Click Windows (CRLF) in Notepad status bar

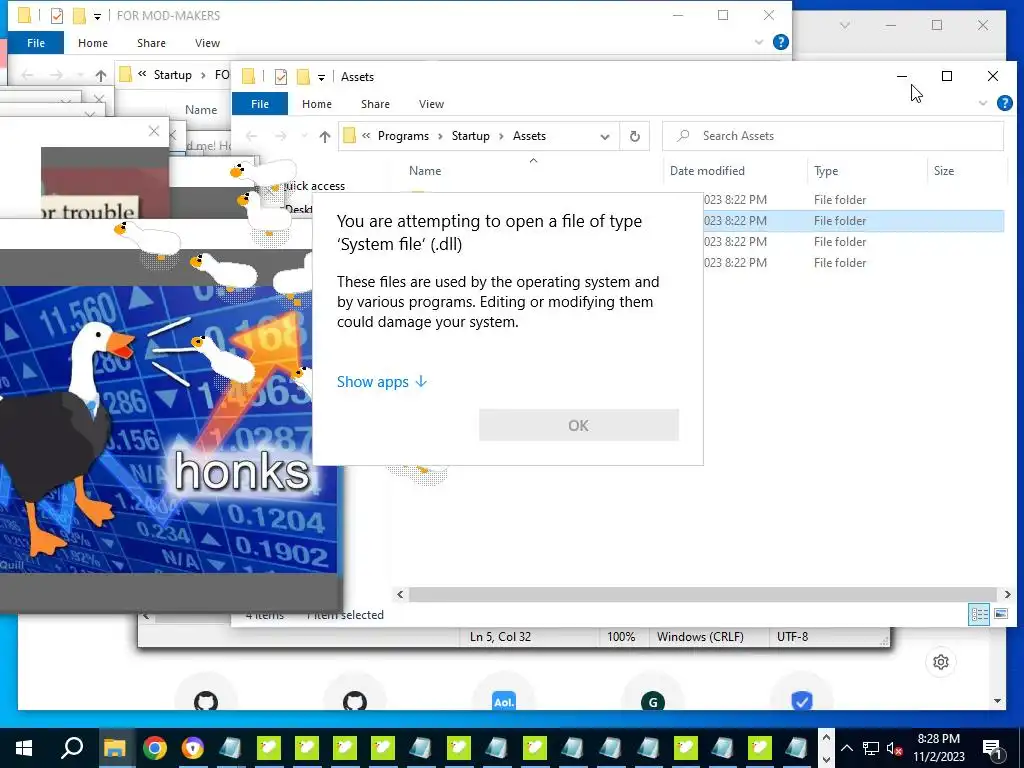click(x=700, y=637)
